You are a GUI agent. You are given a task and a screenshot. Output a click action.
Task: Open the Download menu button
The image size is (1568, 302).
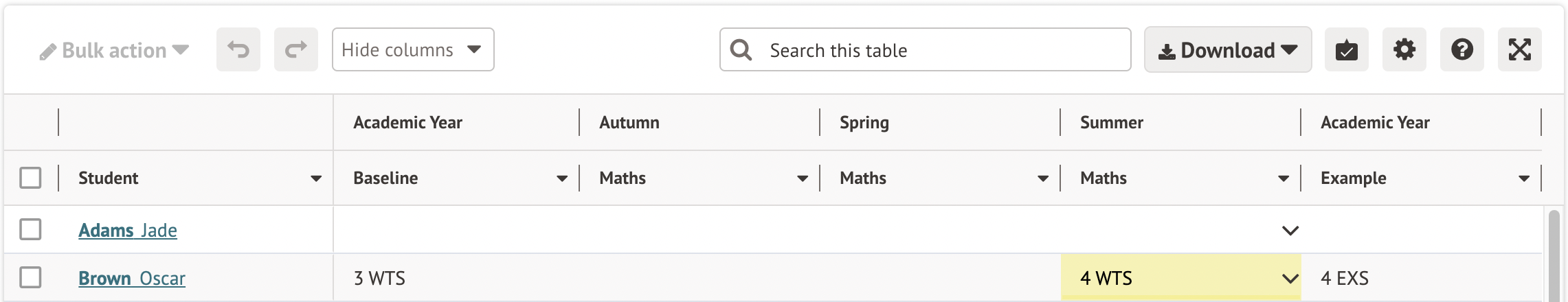coord(1228,50)
